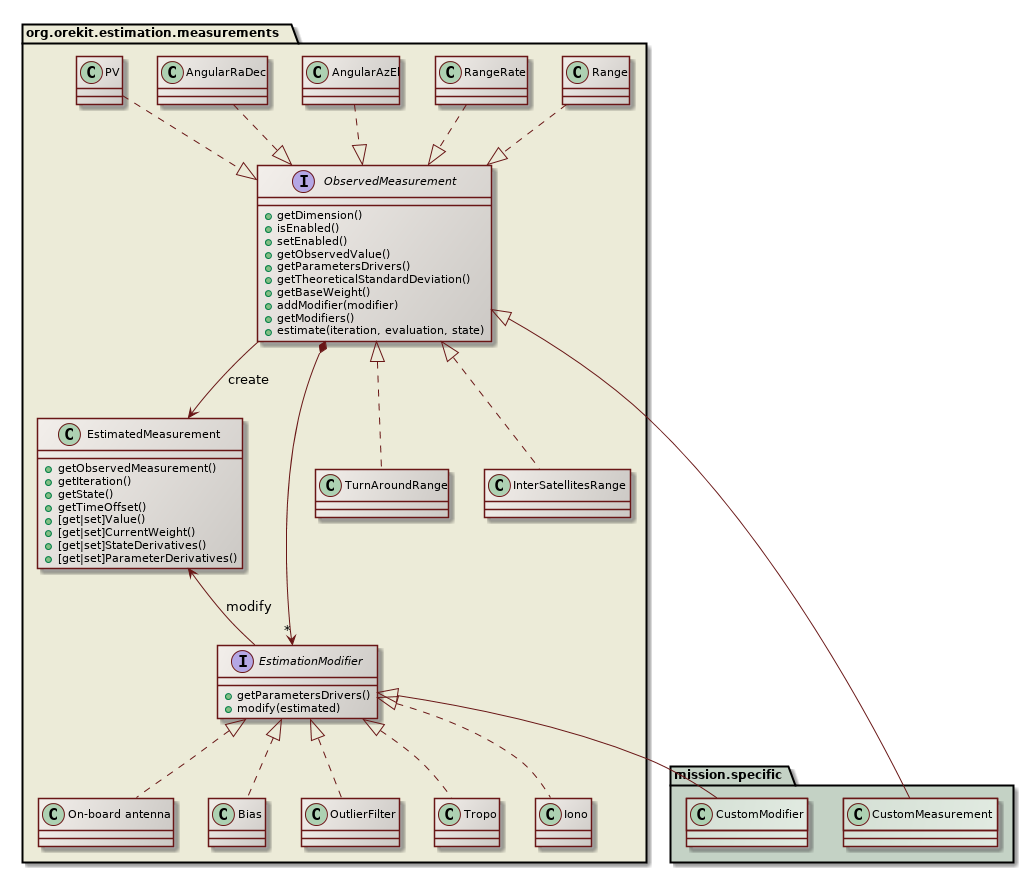Toggle visibility marker on modify(estimated) method
This screenshot has height=873, width=1034.
coord(231,707)
